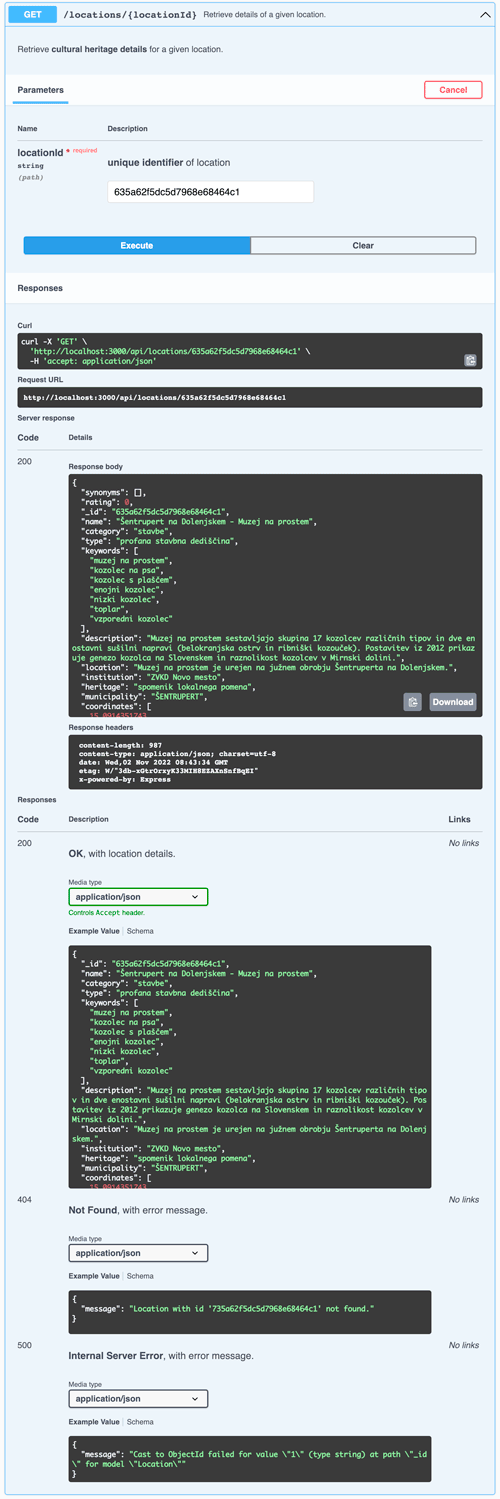Click the 500 example JSON message block
Screen dimensions: 500x1499
coord(250,1458)
